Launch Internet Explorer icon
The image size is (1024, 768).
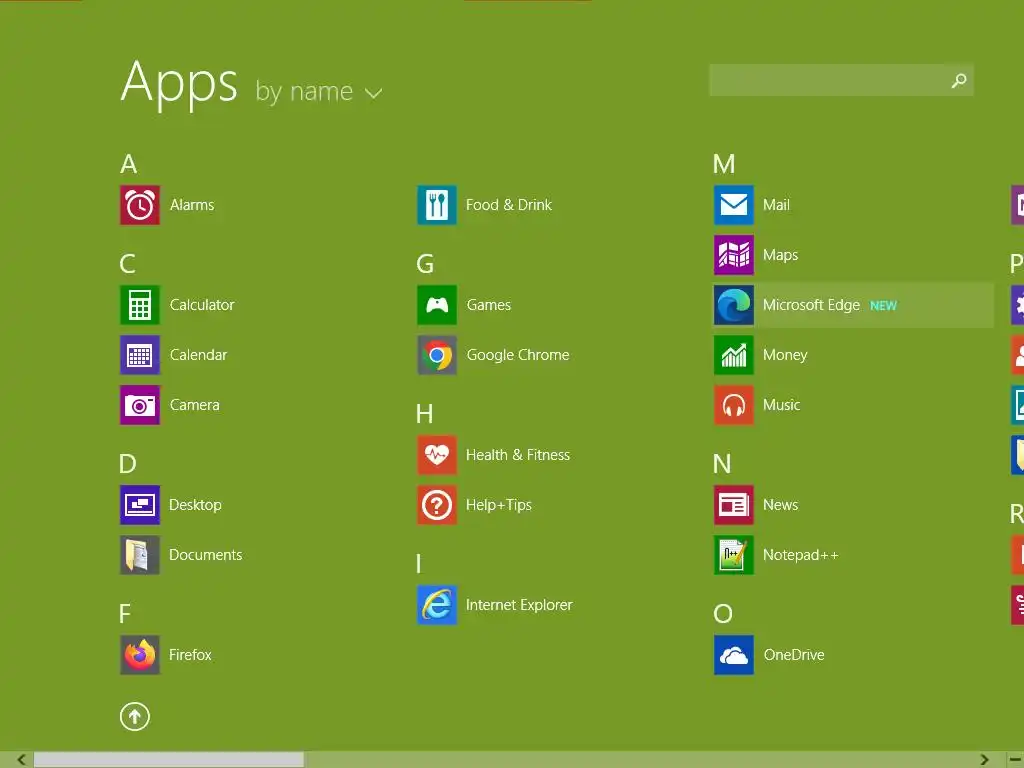[437, 605]
